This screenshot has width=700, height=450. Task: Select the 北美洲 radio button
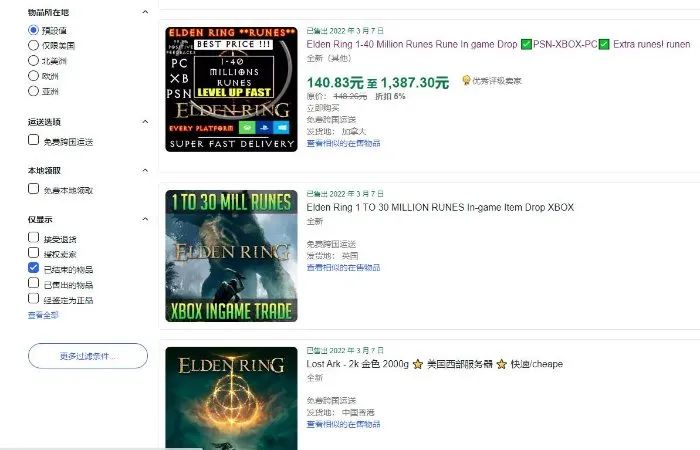(33, 60)
